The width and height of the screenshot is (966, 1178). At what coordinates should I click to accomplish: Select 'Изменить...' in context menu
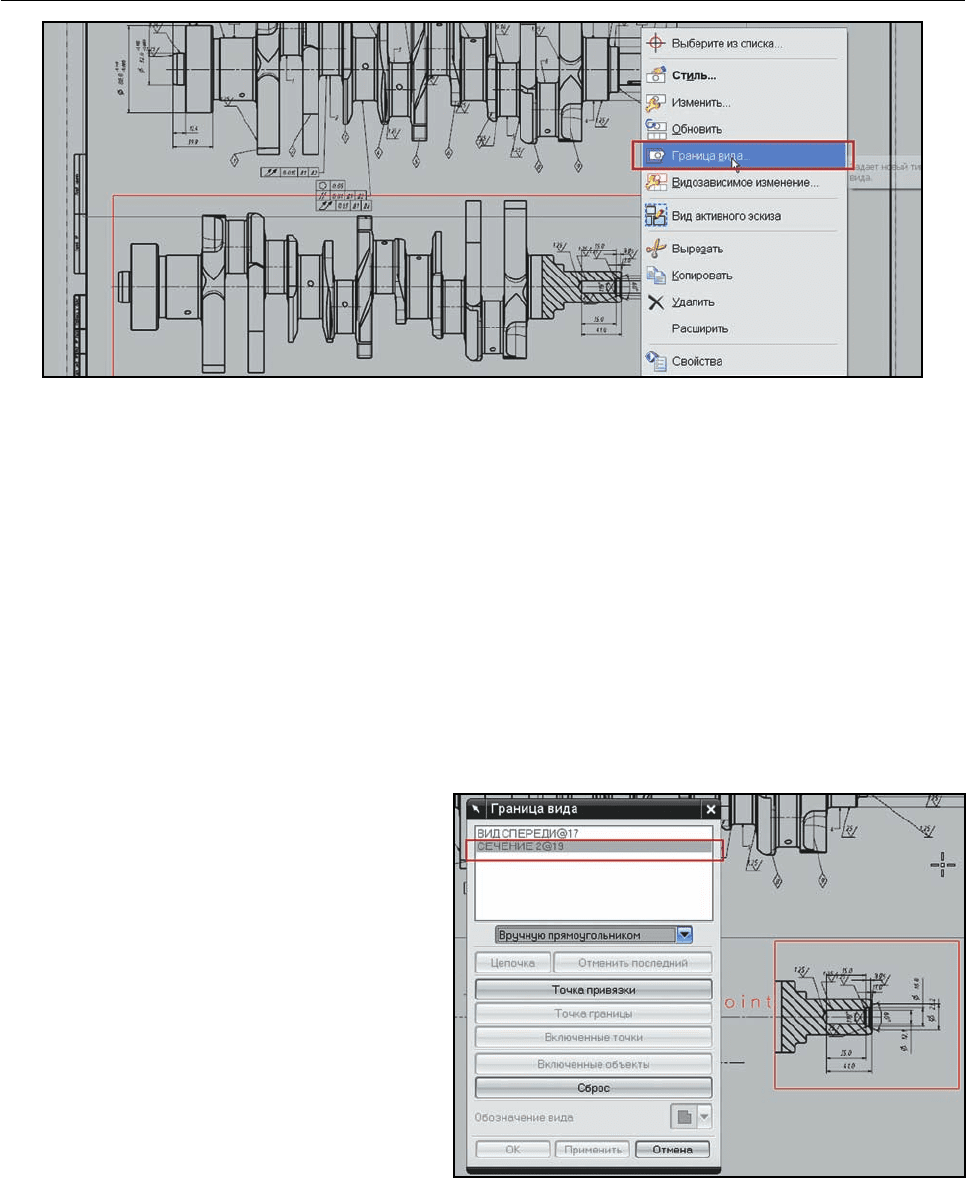tap(744, 102)
